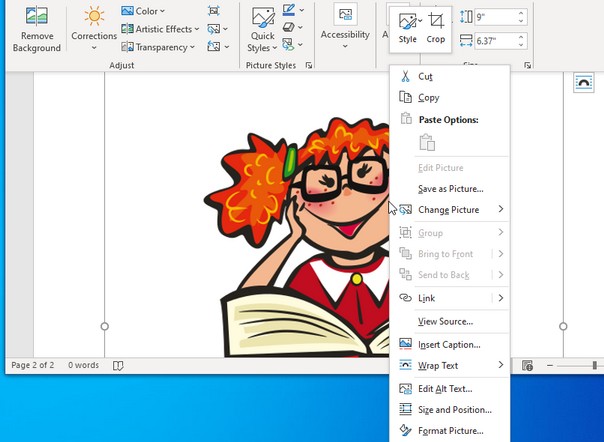This screenshot has width=604, height=442.
Task: Open the Wrap Text submenu
Action: pos(450,365)
